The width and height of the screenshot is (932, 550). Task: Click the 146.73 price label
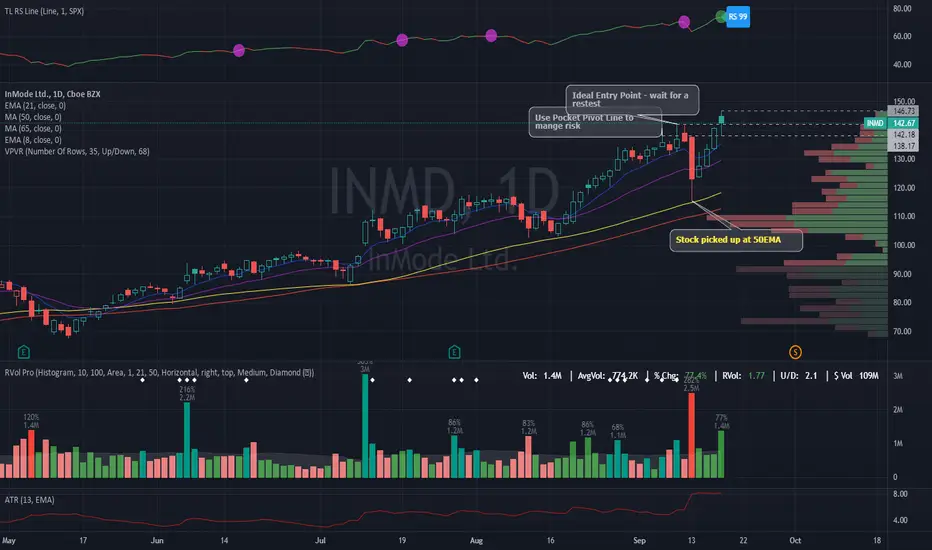(x=903, y=111)
